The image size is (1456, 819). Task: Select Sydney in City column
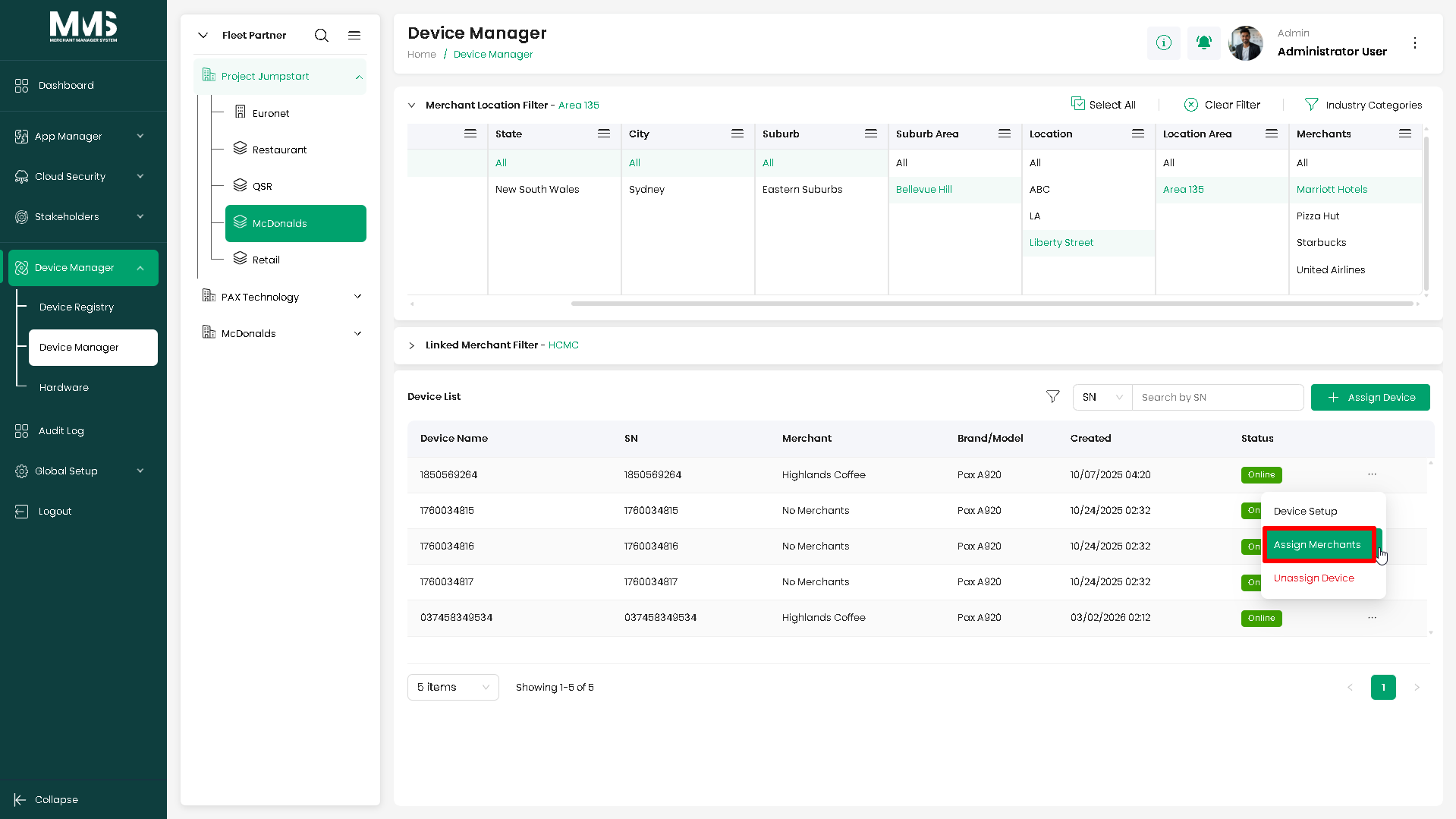pos(646,189)
